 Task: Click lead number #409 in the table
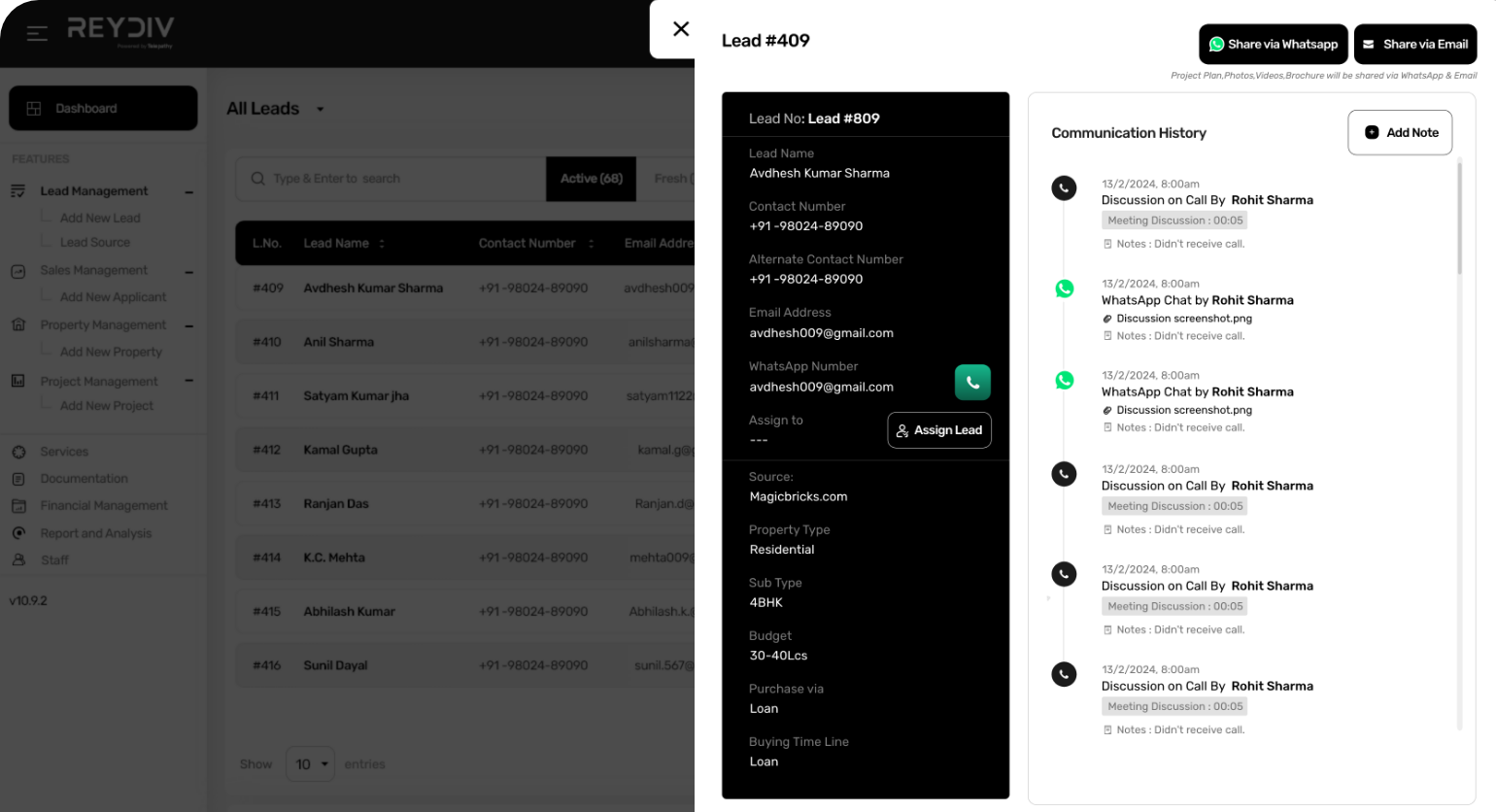(x=268, y=288)
